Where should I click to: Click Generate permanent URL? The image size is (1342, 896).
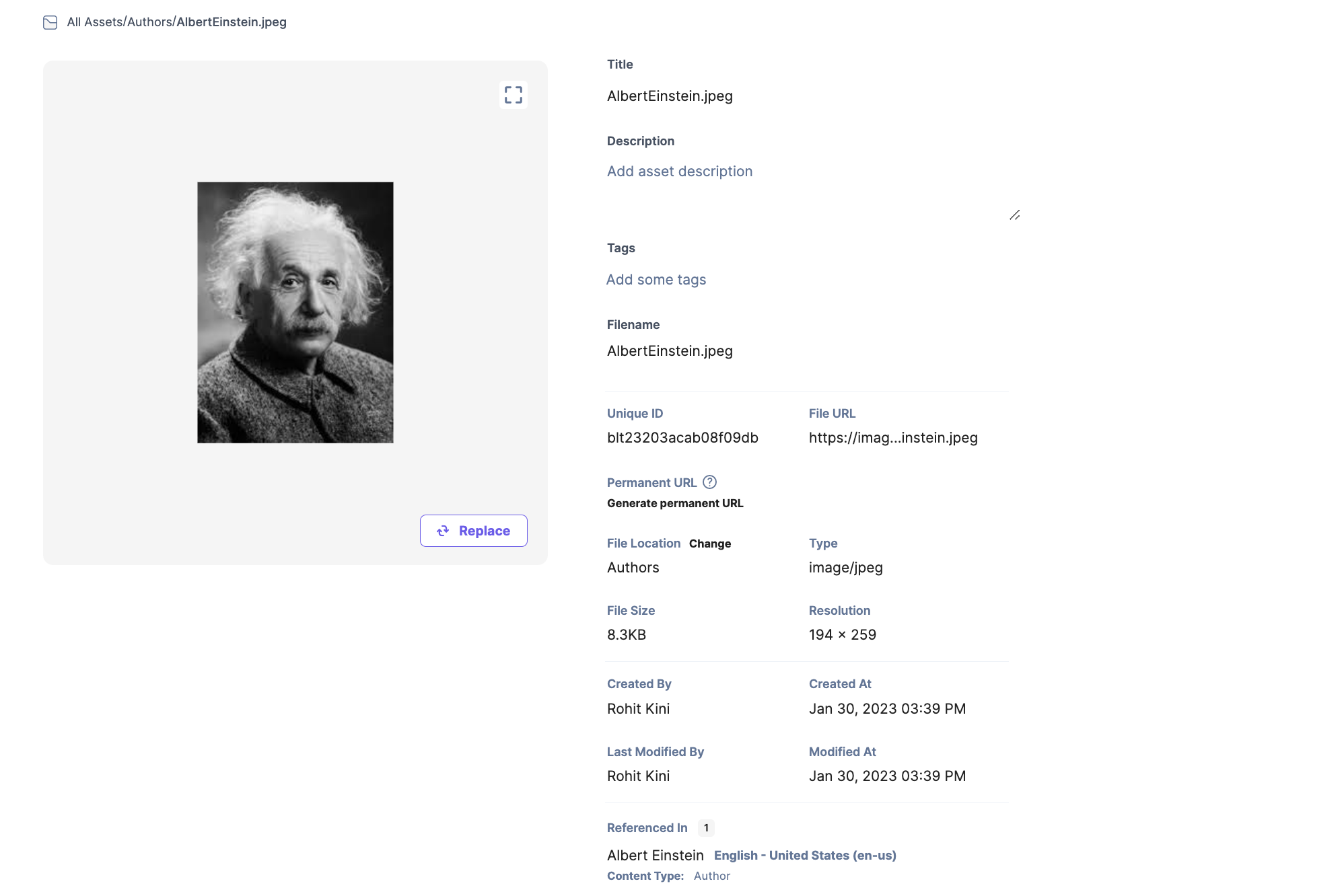(x=674, y=503)
